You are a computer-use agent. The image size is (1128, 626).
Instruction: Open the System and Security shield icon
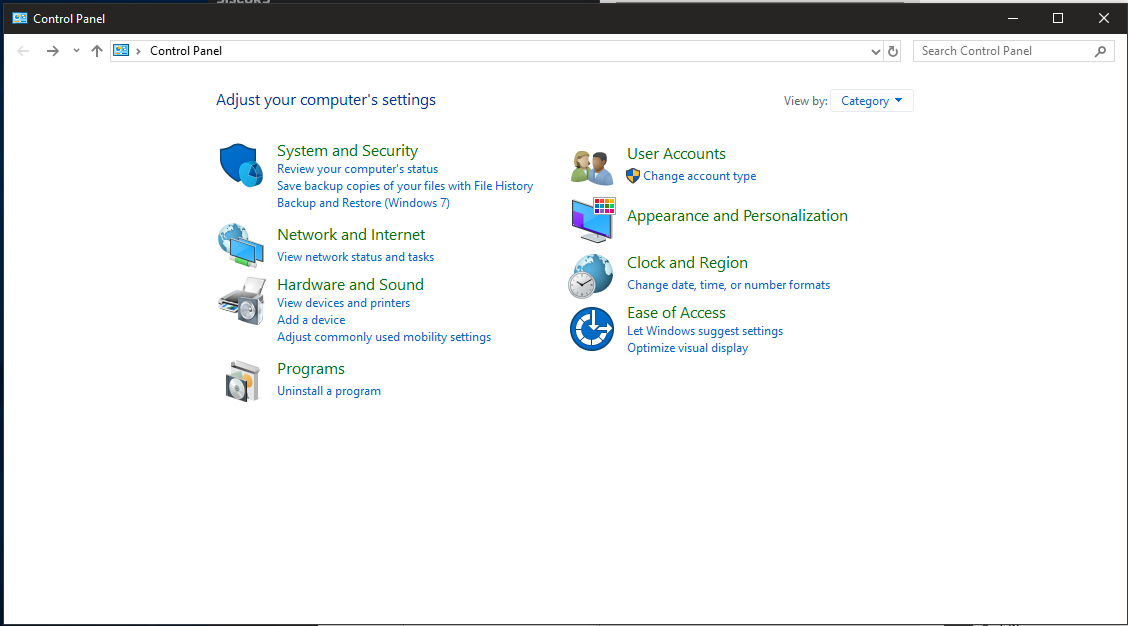pos(241,165)
